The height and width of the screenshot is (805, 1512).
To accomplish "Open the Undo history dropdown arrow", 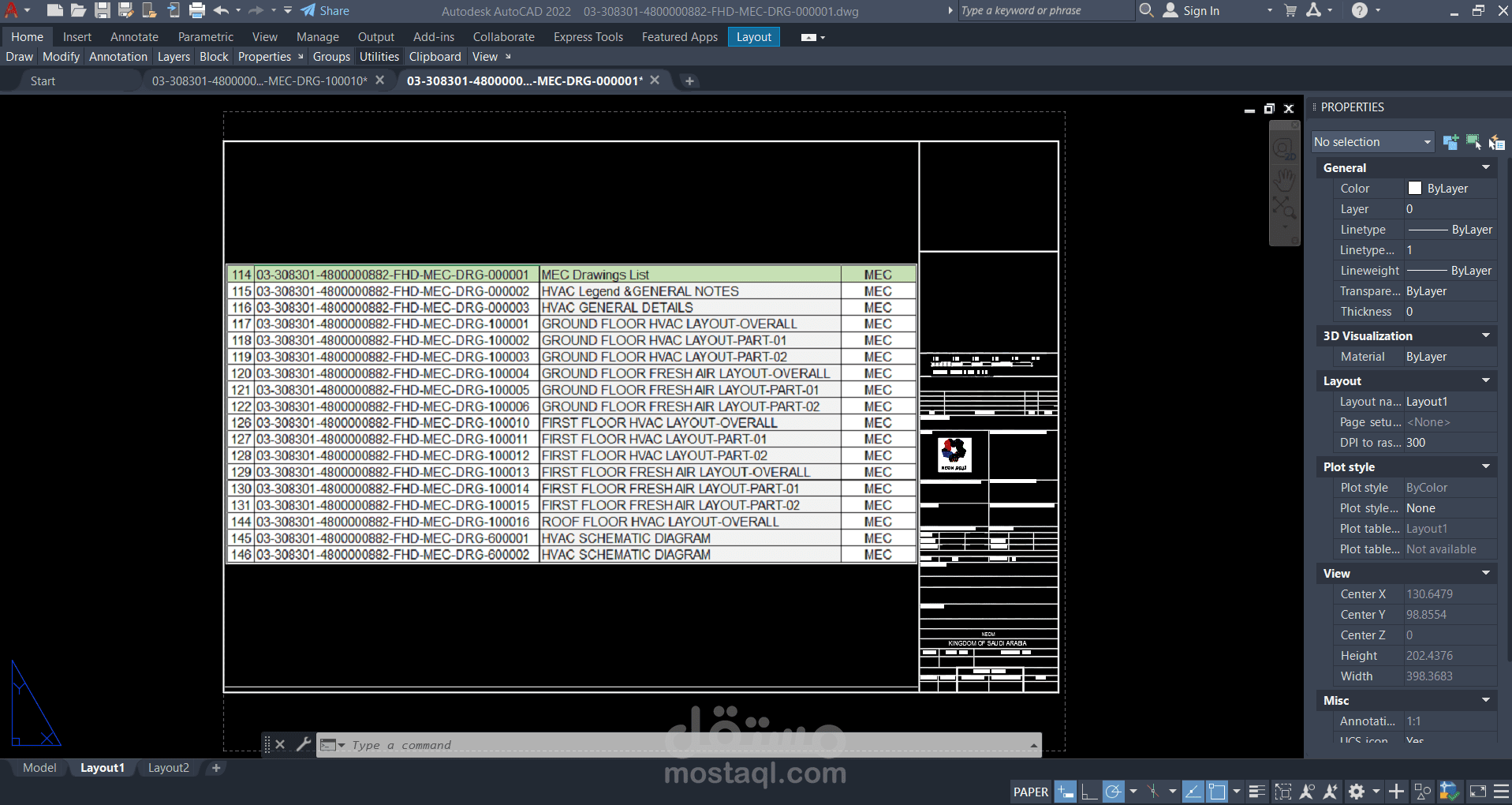I will point(238,10).
